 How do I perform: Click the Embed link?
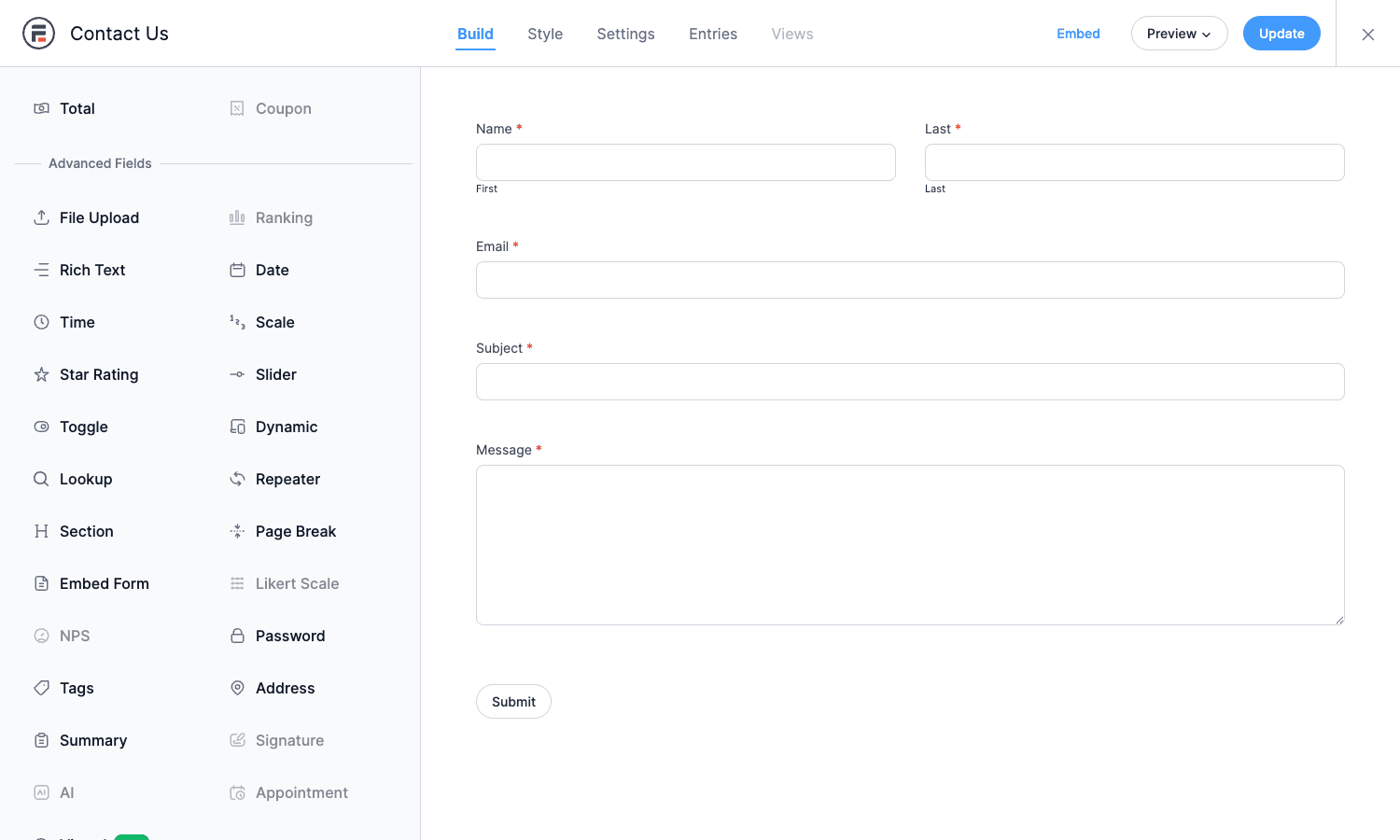click(x=1078, y=34)
